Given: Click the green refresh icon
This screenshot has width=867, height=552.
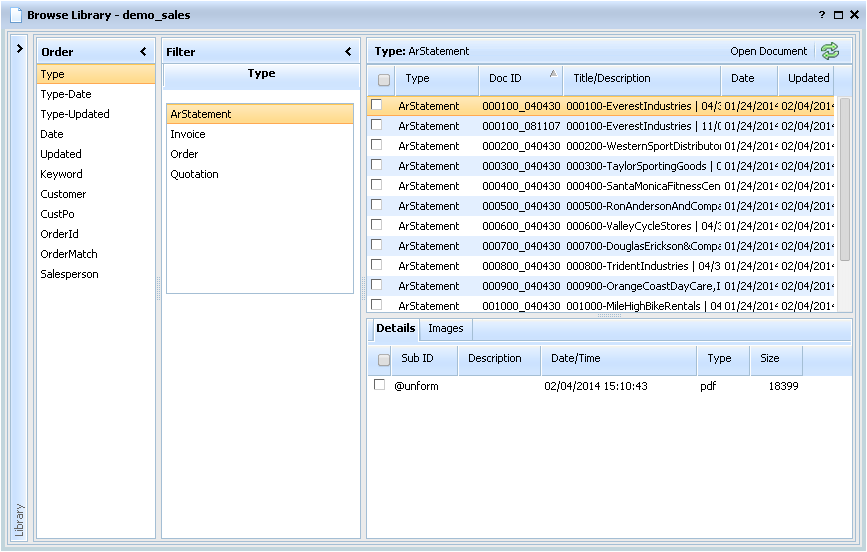Looking at the screenshot, I should 829,52.
